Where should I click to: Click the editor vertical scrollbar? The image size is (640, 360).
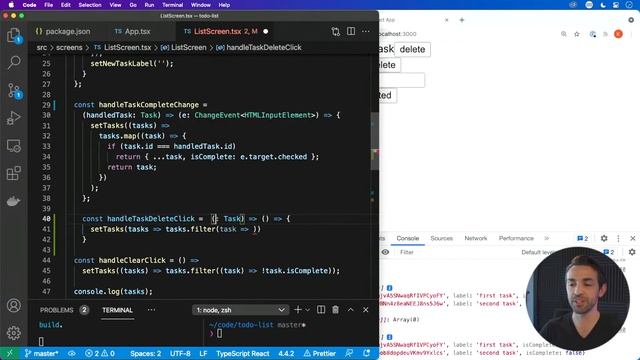374,141
